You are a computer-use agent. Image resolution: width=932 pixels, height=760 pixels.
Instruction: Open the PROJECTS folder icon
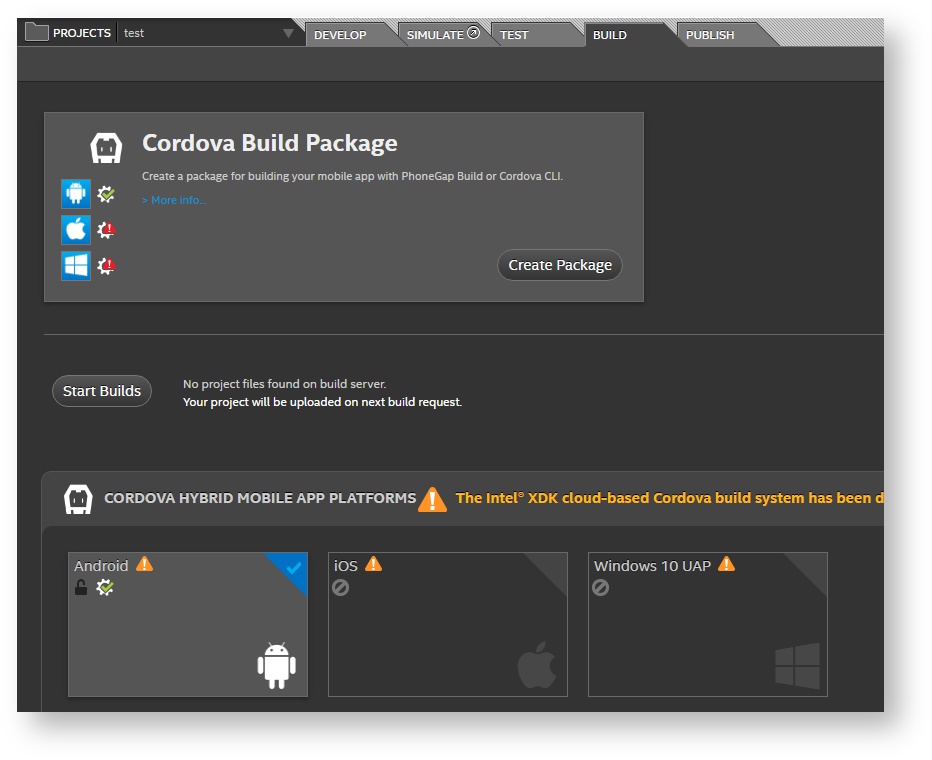coord(36,32)
